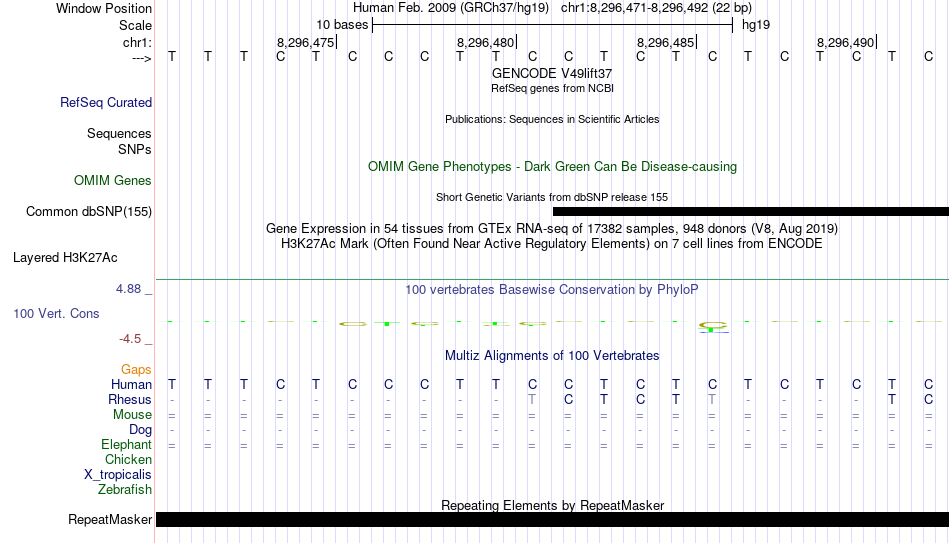Click the chr1:8,296,471-8,296,492 position text

656,8
